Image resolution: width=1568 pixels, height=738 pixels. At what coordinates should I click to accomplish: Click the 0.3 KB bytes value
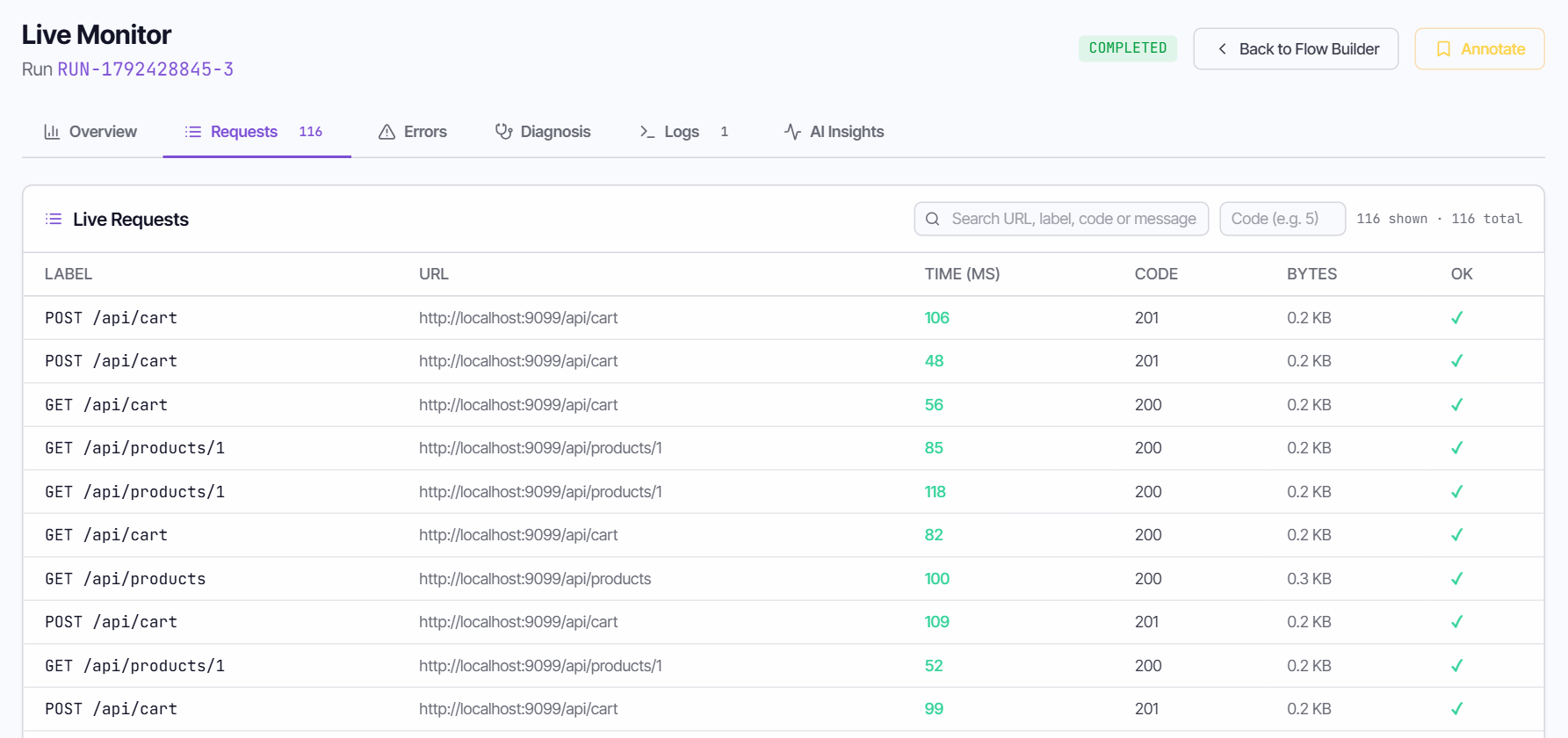1309,579
